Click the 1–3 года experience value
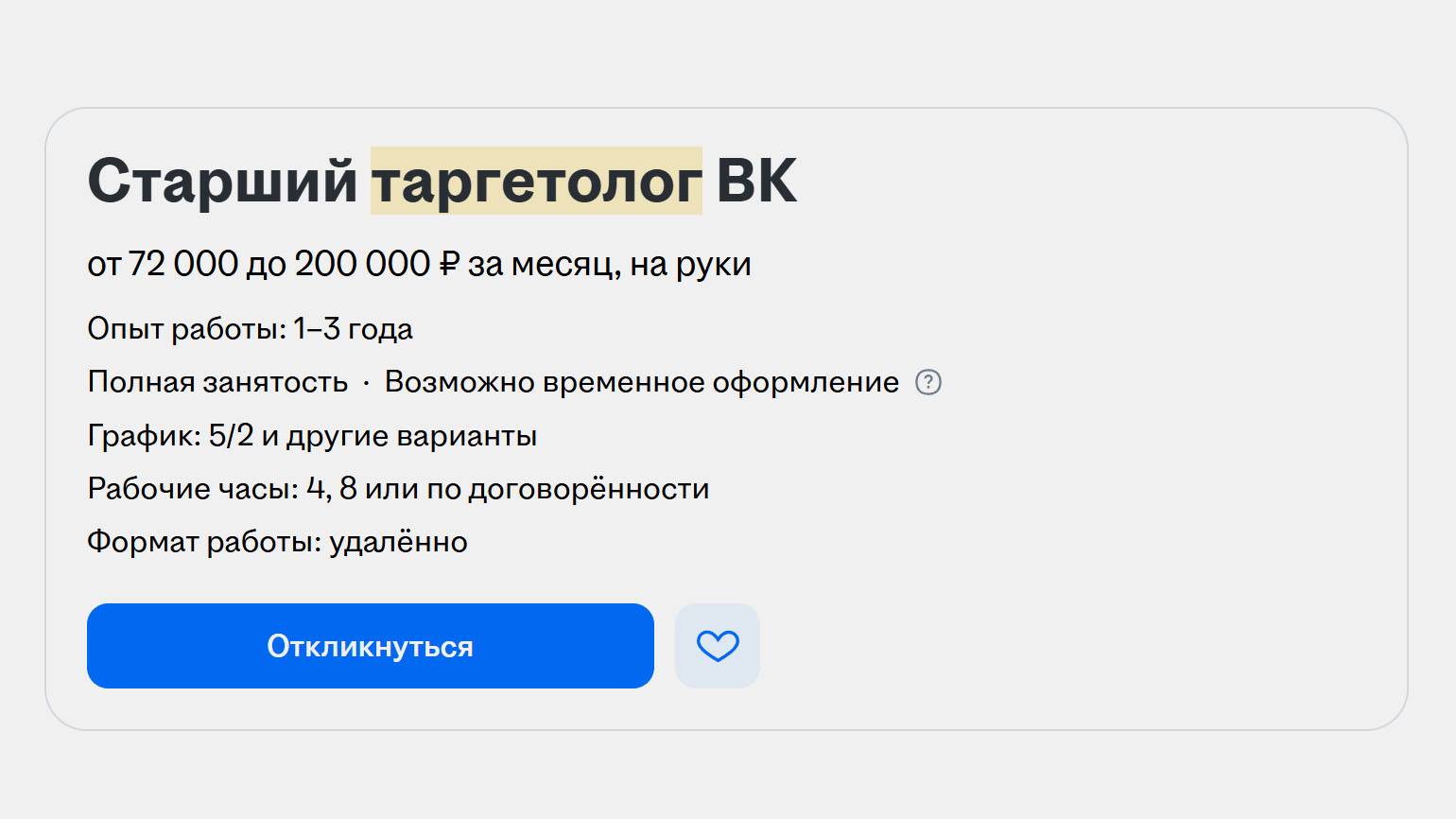Viewport: 1456px width, 819px height. point(353,329)
